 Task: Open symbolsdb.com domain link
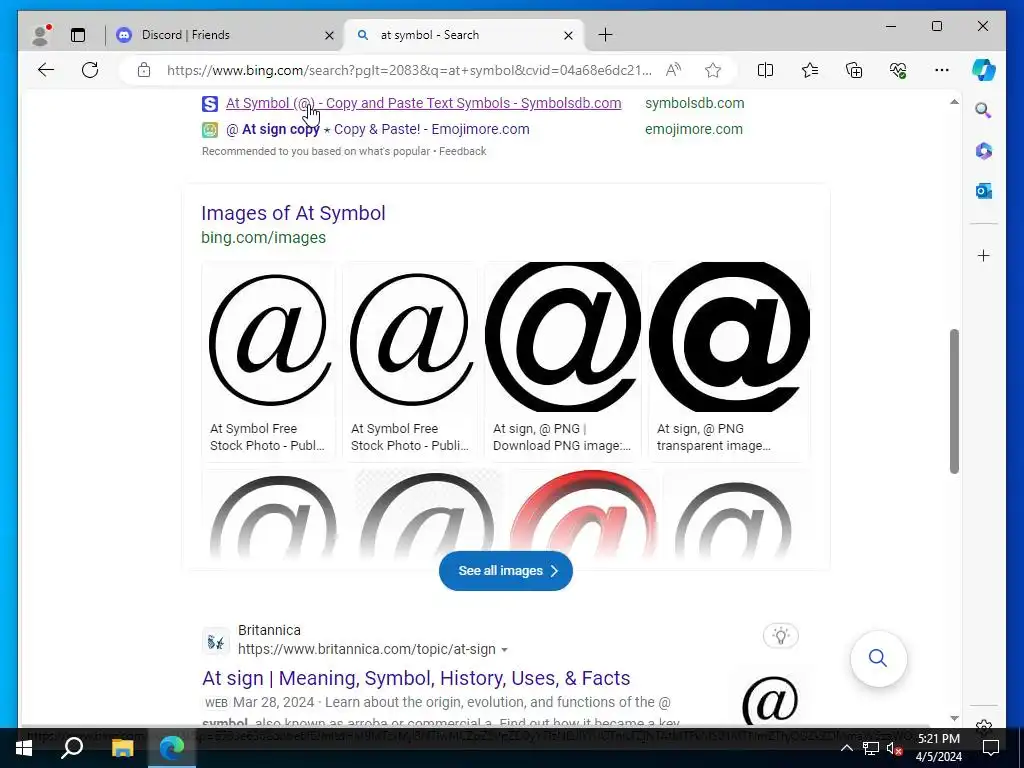click(x=694, y=103)
